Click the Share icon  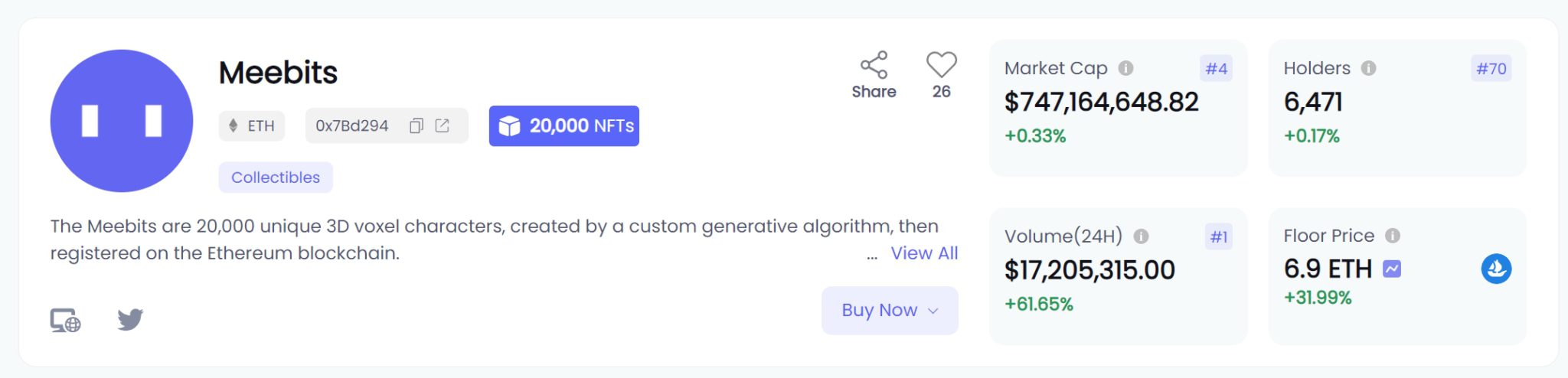[x=874, y=65]
